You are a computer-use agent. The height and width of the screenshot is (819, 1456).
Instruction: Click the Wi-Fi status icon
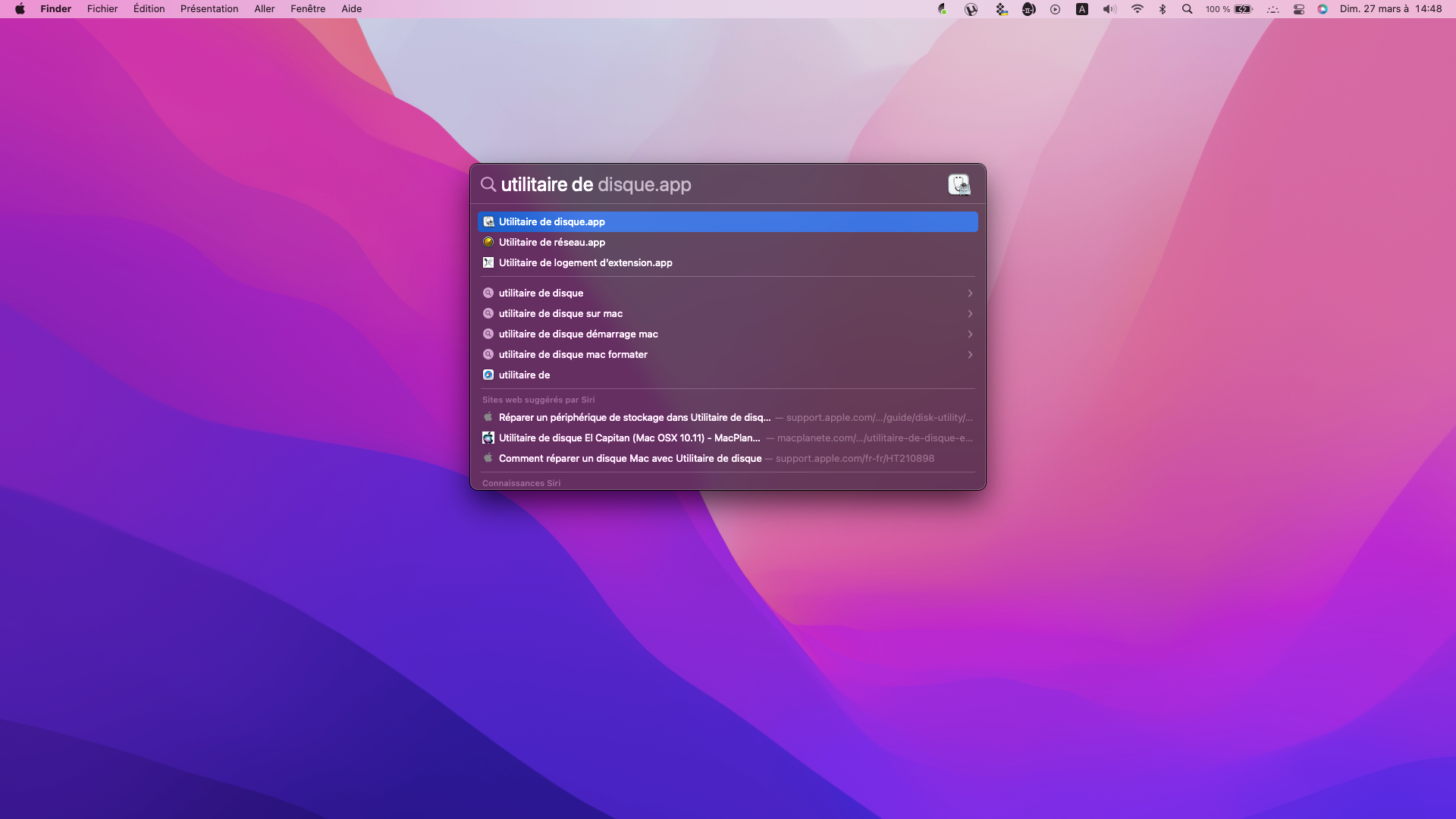click(1136, 8)
